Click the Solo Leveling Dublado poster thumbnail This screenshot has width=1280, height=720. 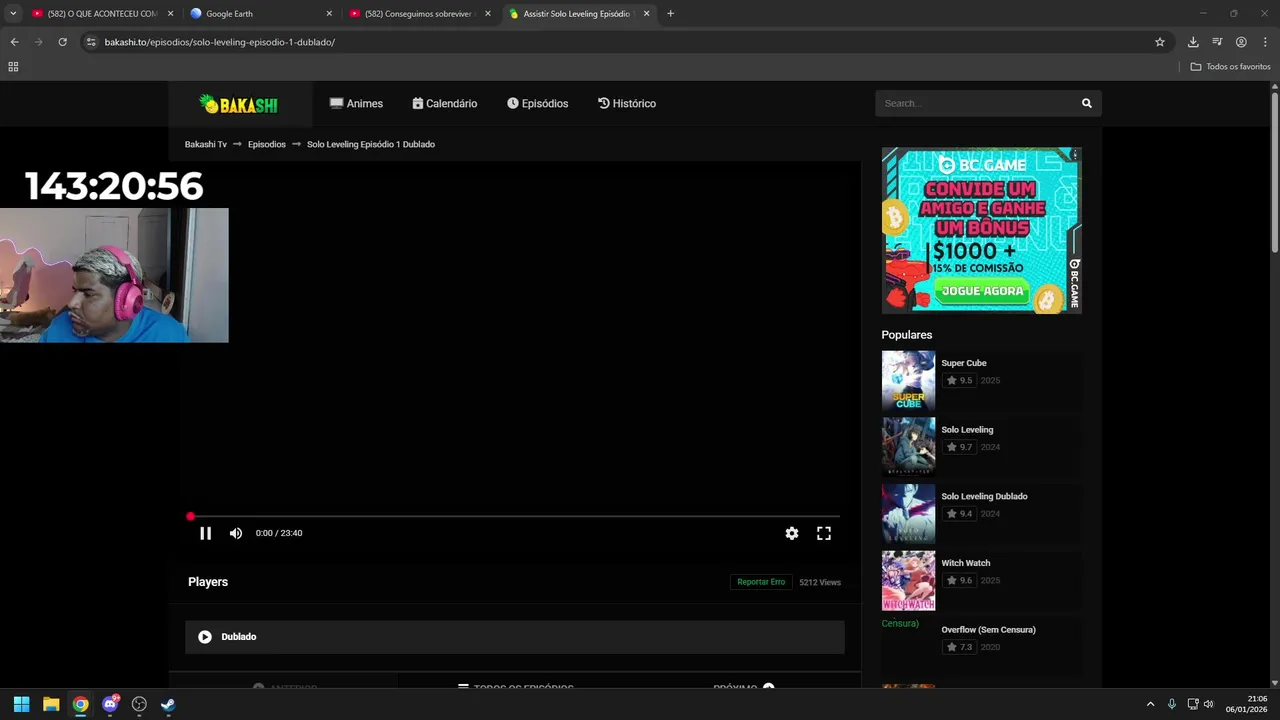(x=908, y=514)
